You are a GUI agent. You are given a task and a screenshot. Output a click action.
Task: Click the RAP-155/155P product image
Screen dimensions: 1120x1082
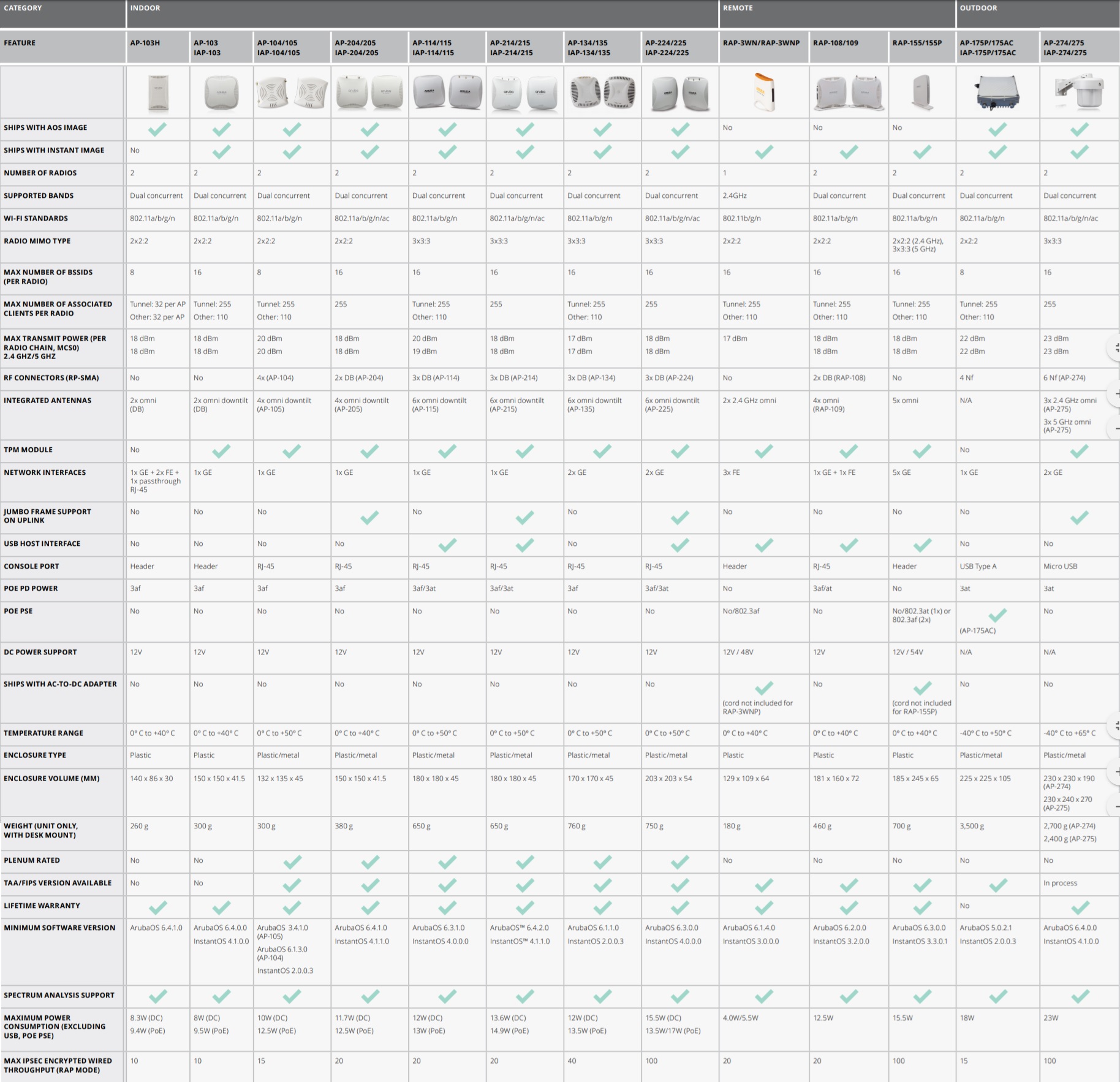pos(922,93)
